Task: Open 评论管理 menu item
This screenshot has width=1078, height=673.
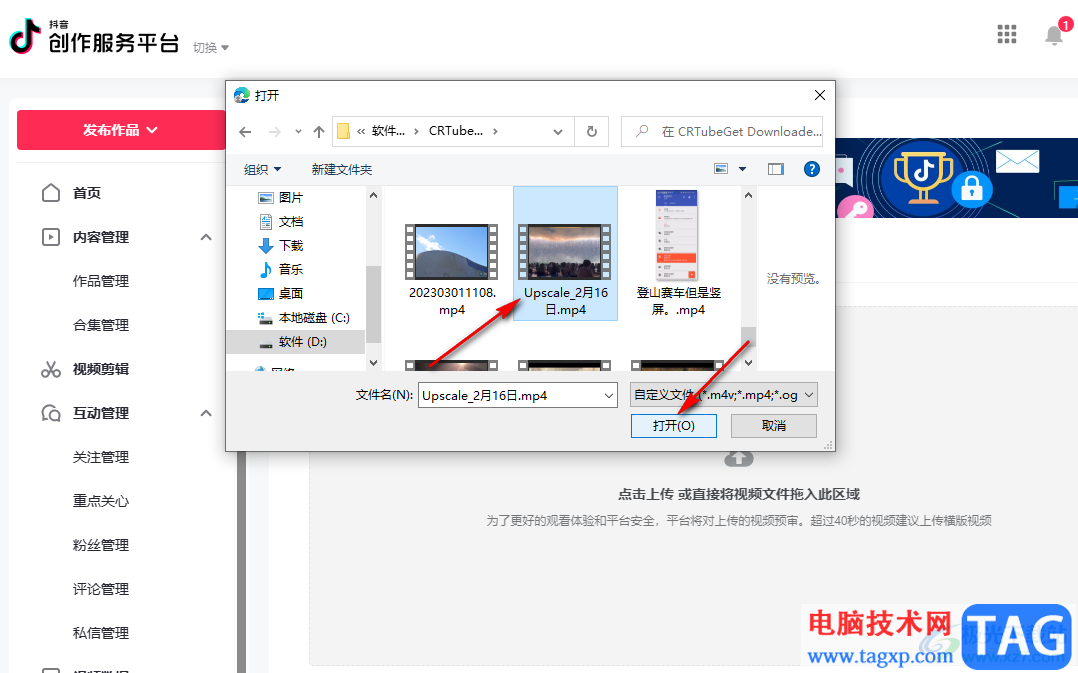Action: click(101, 589)
